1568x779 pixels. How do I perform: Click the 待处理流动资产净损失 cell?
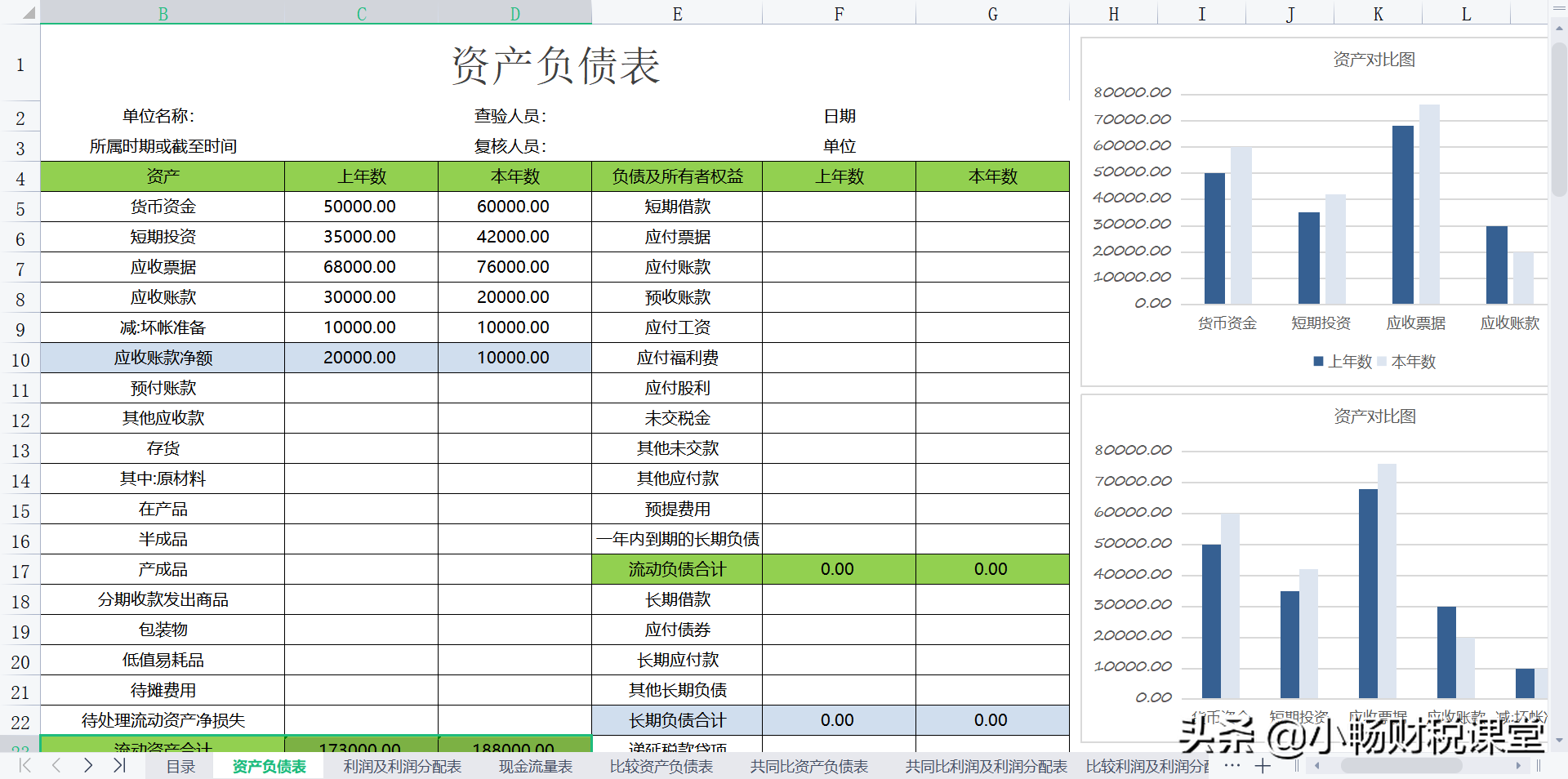(163, 720)
